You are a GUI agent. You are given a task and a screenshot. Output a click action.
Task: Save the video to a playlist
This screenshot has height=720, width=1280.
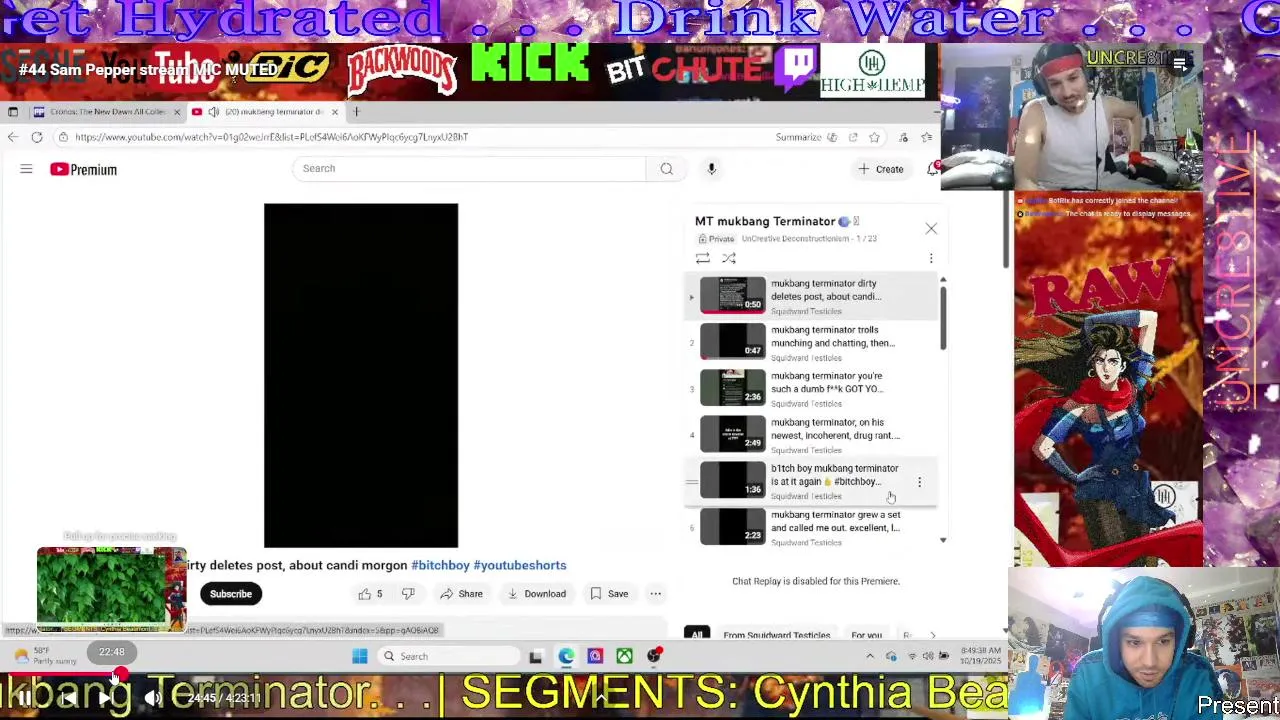(609, 594)
